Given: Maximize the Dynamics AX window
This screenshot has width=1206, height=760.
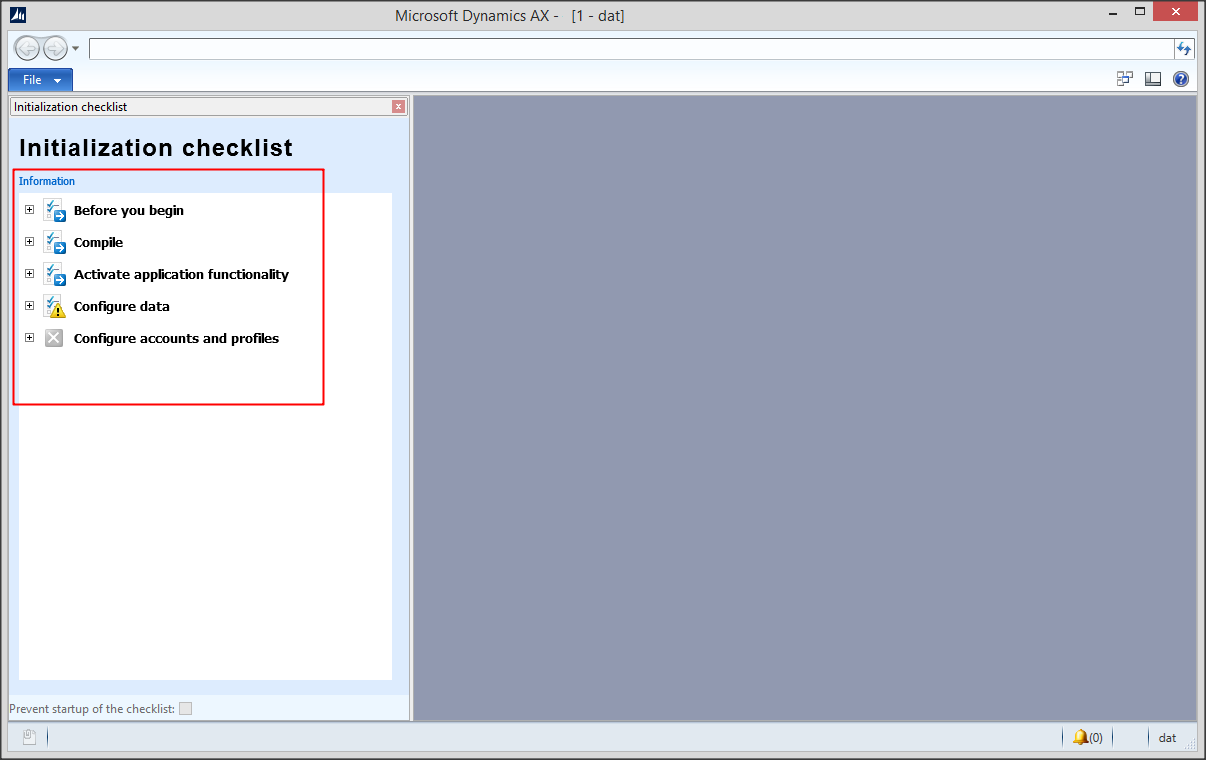Looking at the screenshot, I should click(1139, 13).
